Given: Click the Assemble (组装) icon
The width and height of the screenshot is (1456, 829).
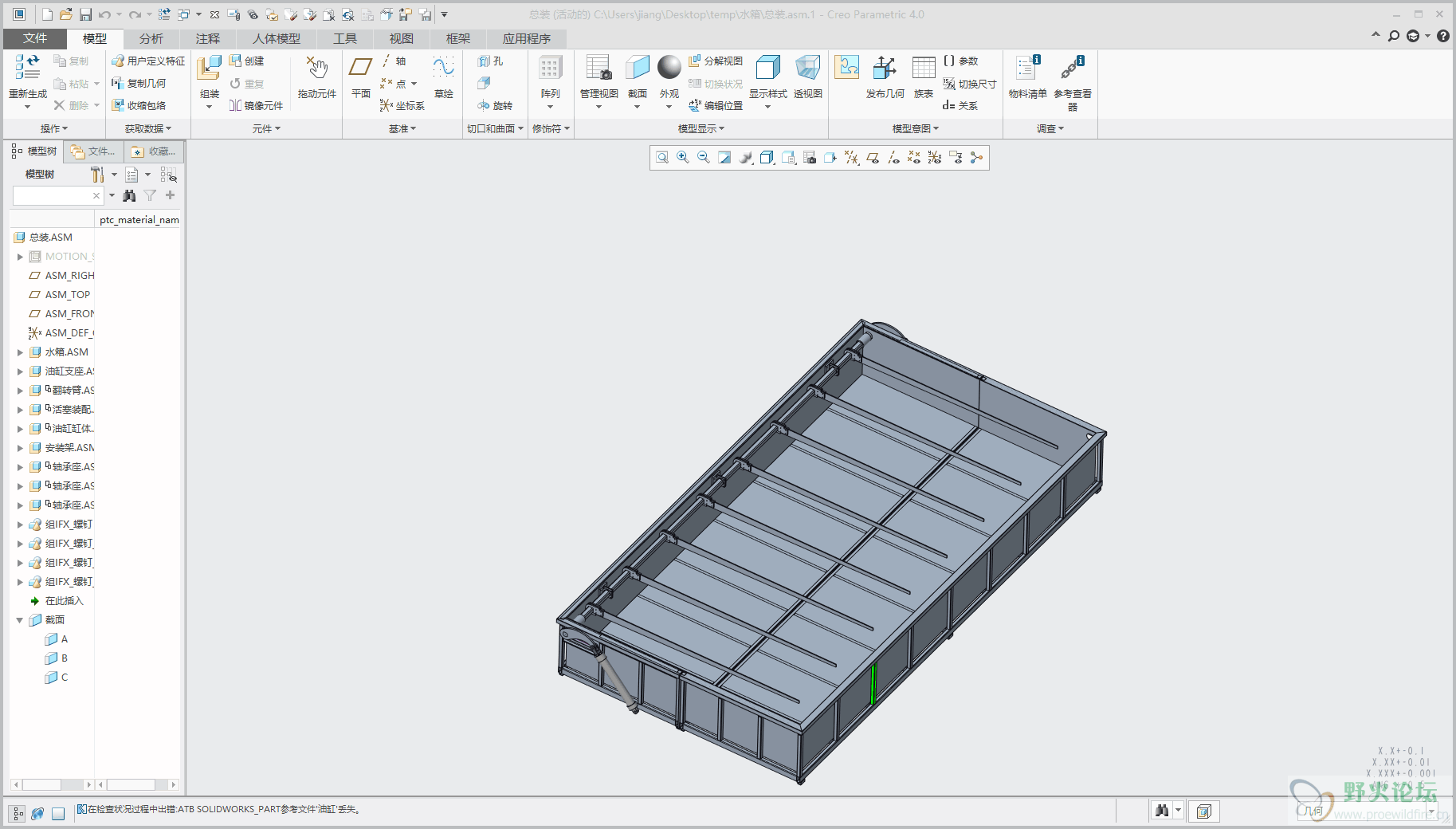Looking at the screenshot, I should (x=210, y=69).
